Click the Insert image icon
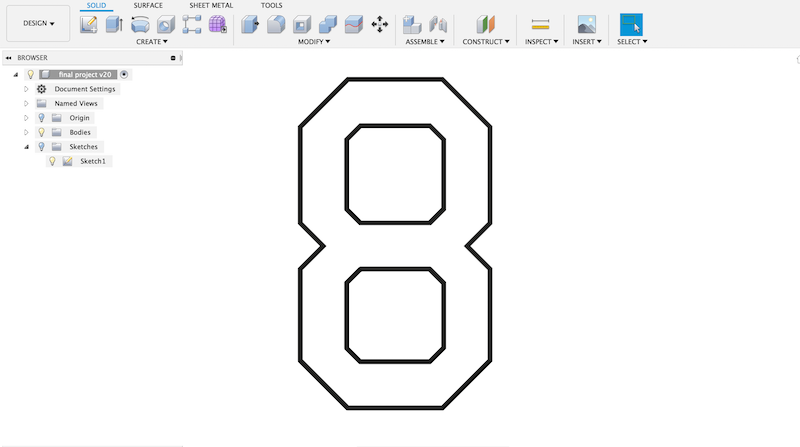The width and height of the screenshot is (800, 447). 587,24
